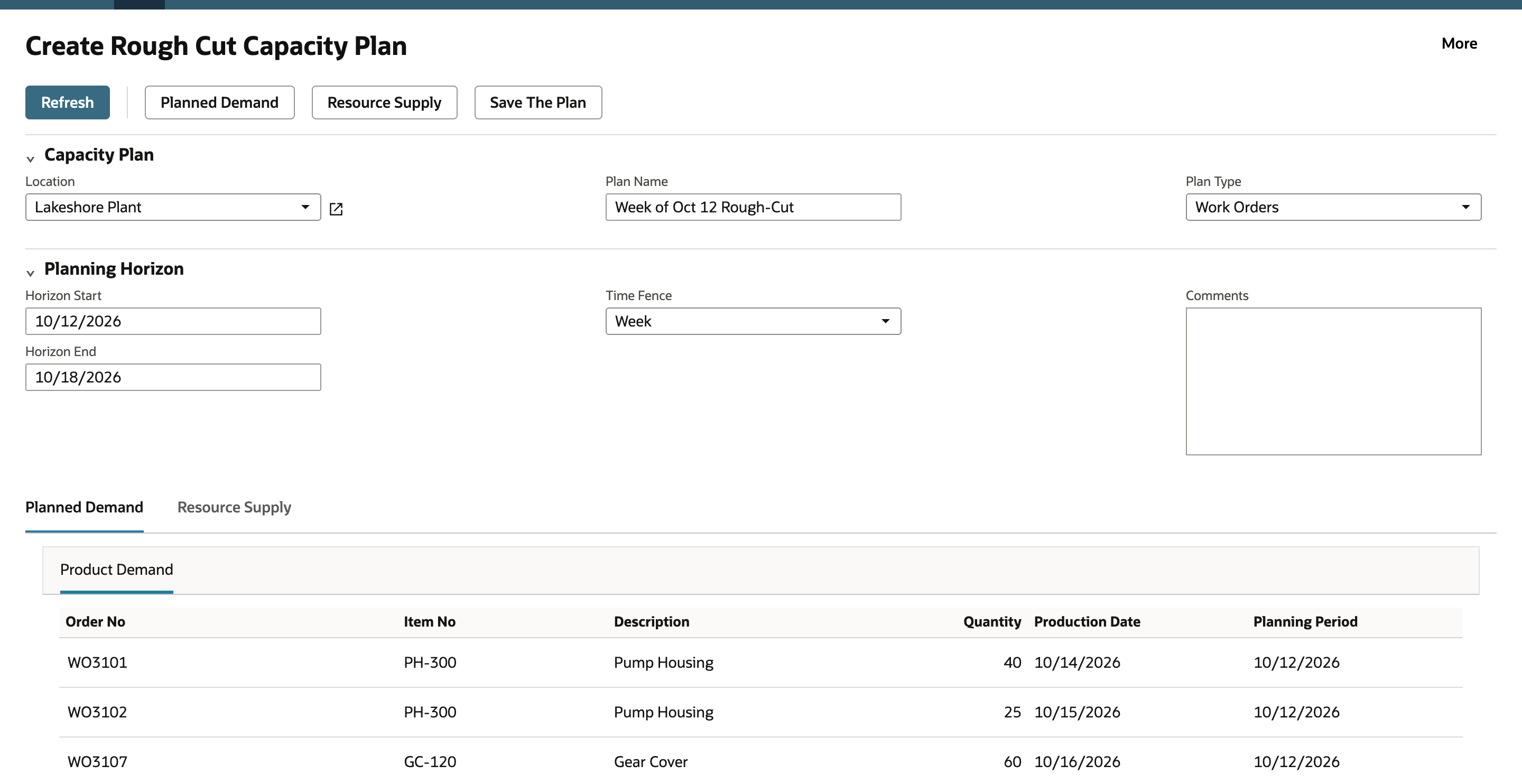Image resolution: width=1522 pixels, height=784 pixels.
Task: Click the Order No column header
Action: click(95, 621)
